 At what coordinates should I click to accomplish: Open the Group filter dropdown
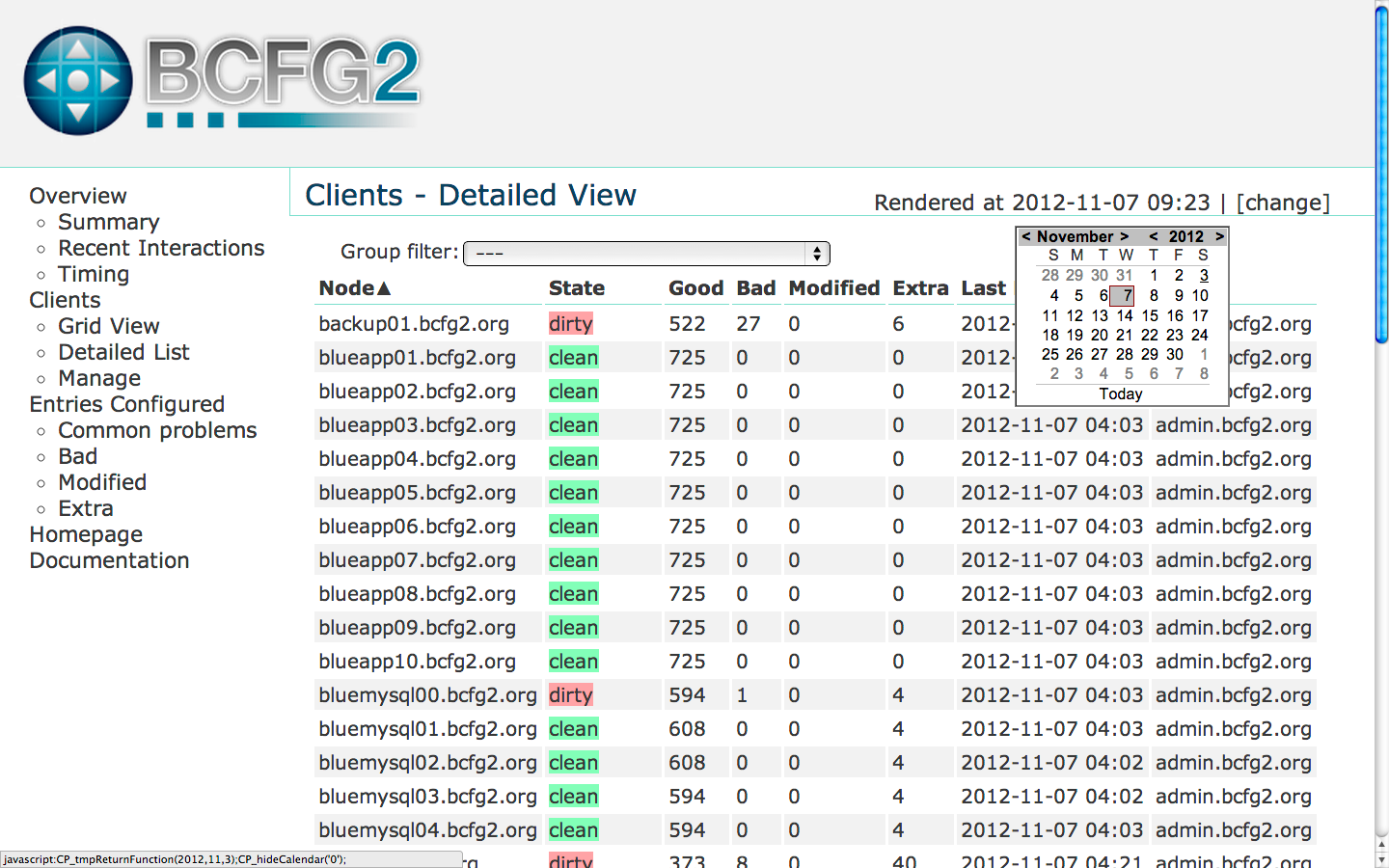[646, 254]
